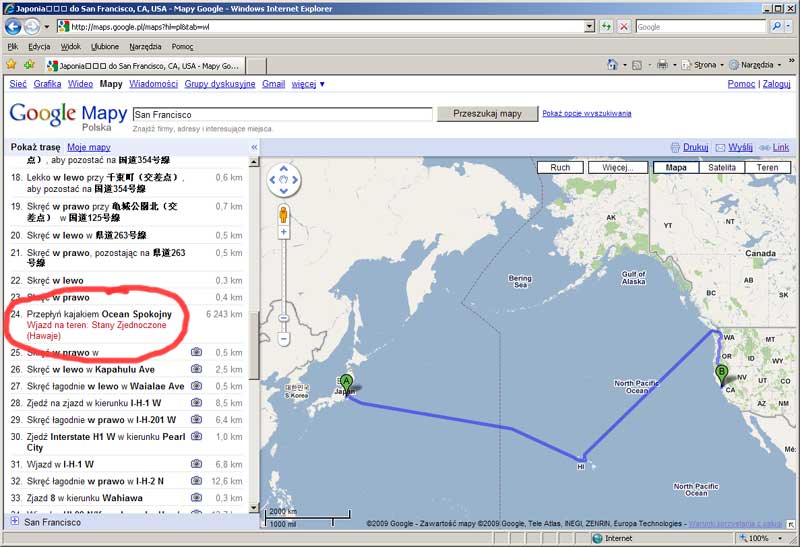Click the zoom out minus button
This screenshot has height=547, width=800.
click(x=284, y=338)
